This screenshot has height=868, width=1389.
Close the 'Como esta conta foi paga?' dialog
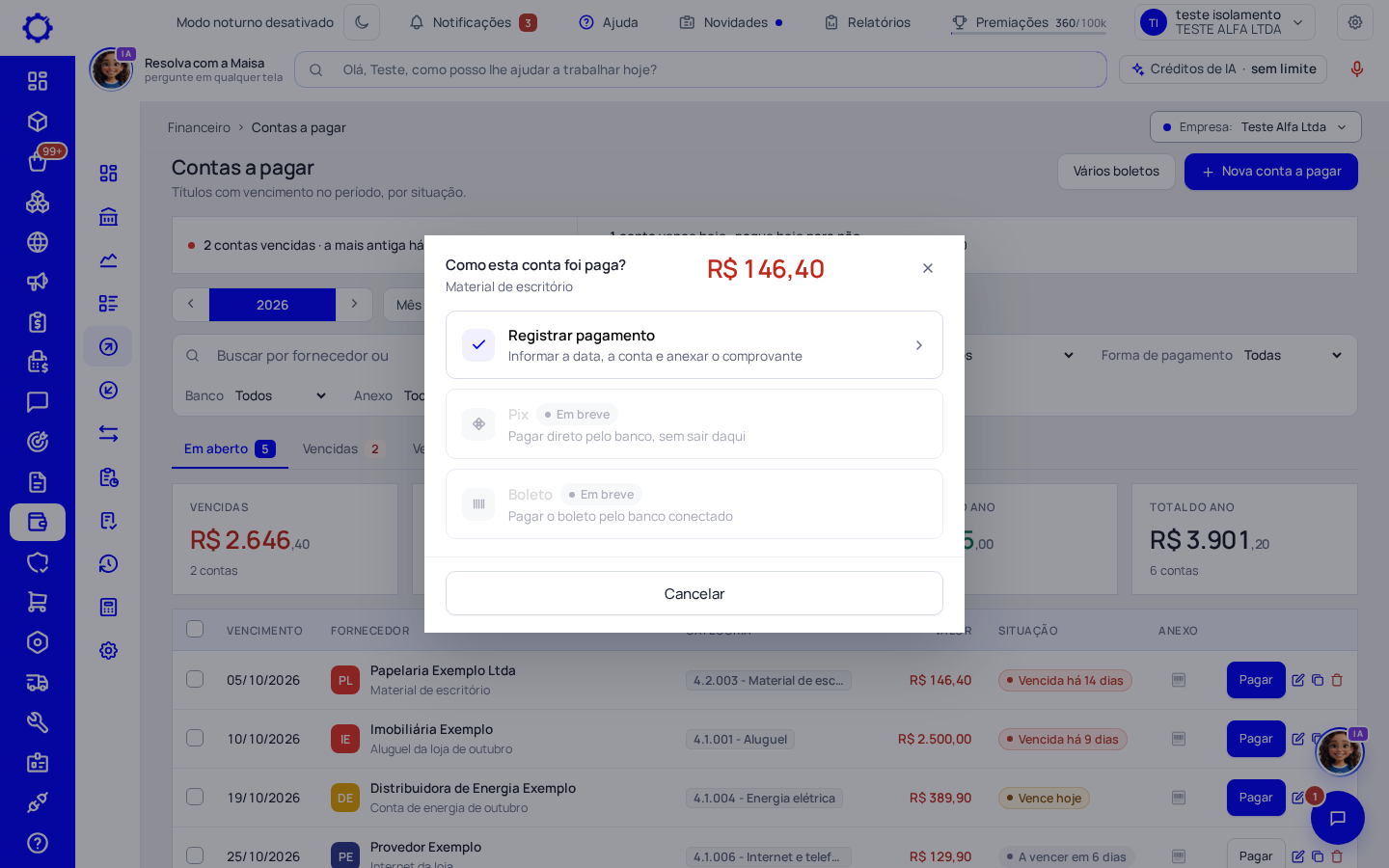(x=928, y=268)
